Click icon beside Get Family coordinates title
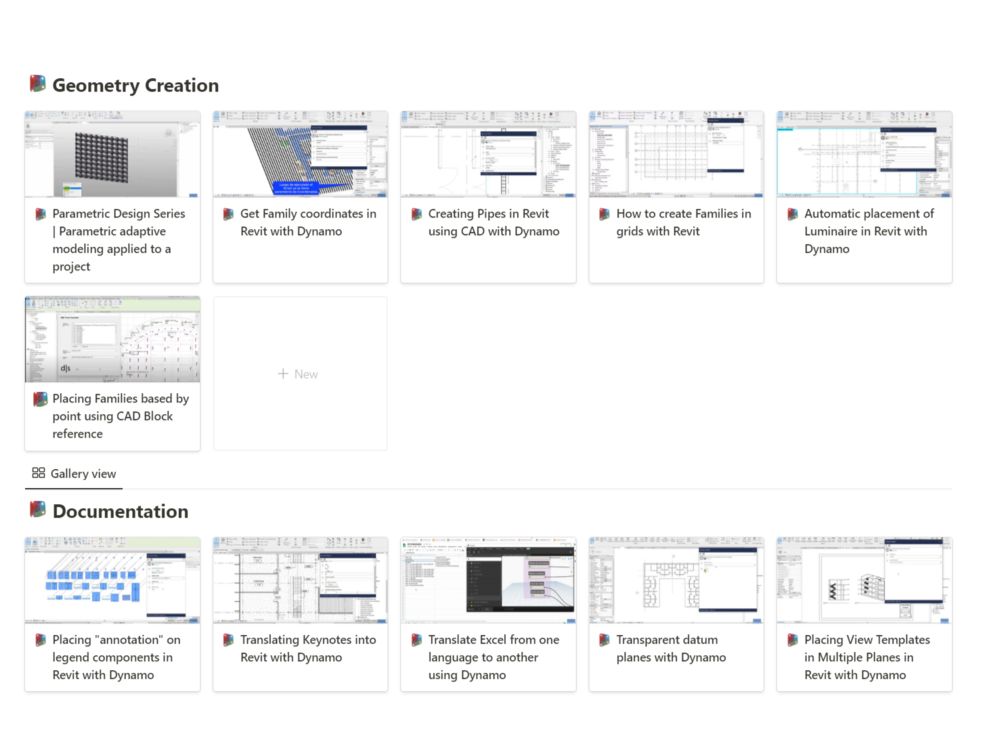The width and height of the screenshot is (1000, 750). coord(229,214)
